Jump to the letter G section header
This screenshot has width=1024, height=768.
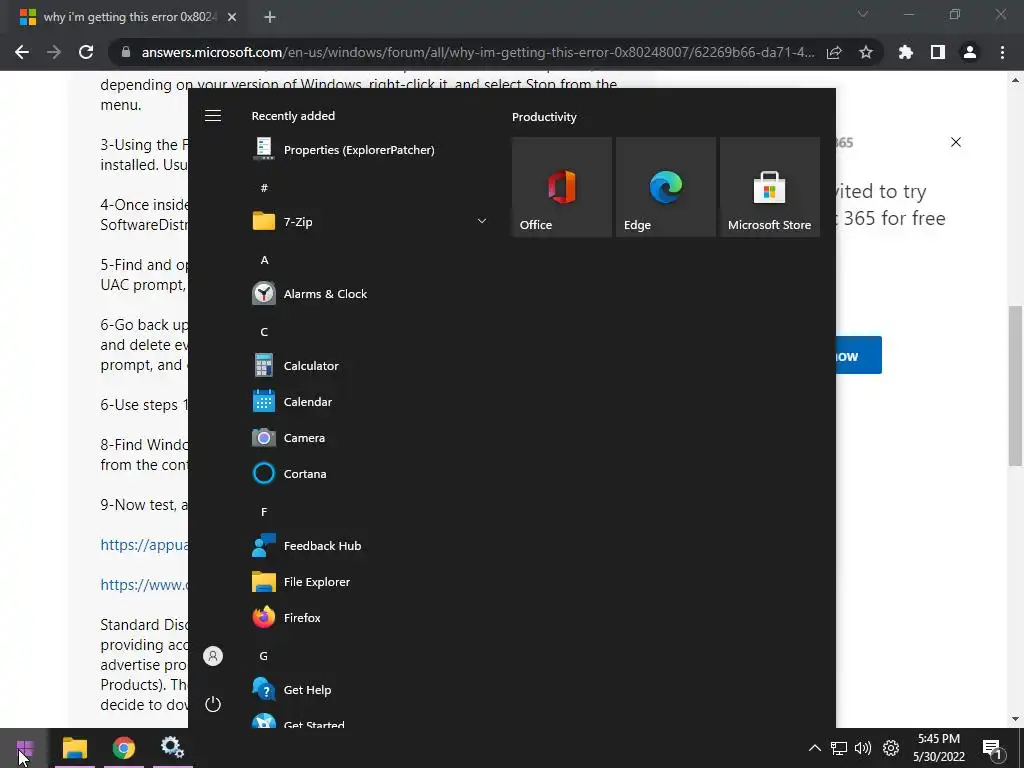264,656
